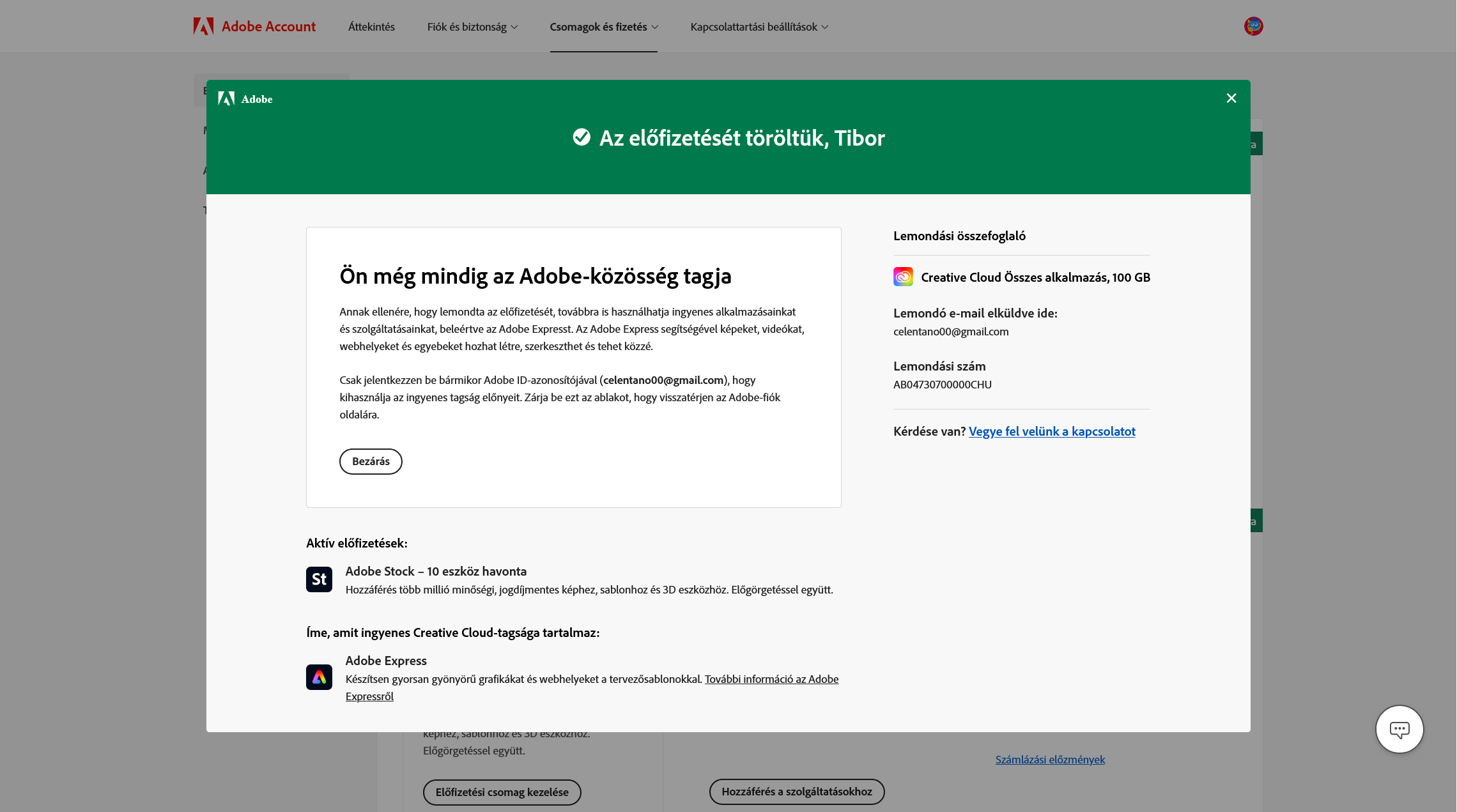Open További információ az Adobe Expressről link
The width and height of the screenshot is (1457, 812).
click(771, 678)
